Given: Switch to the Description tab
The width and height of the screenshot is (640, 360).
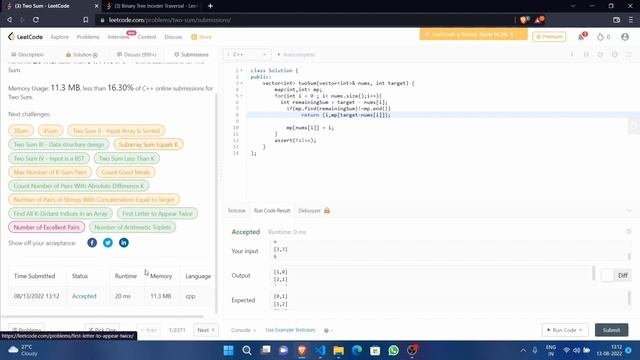Looking at the screenshot, I should point(27,54).
